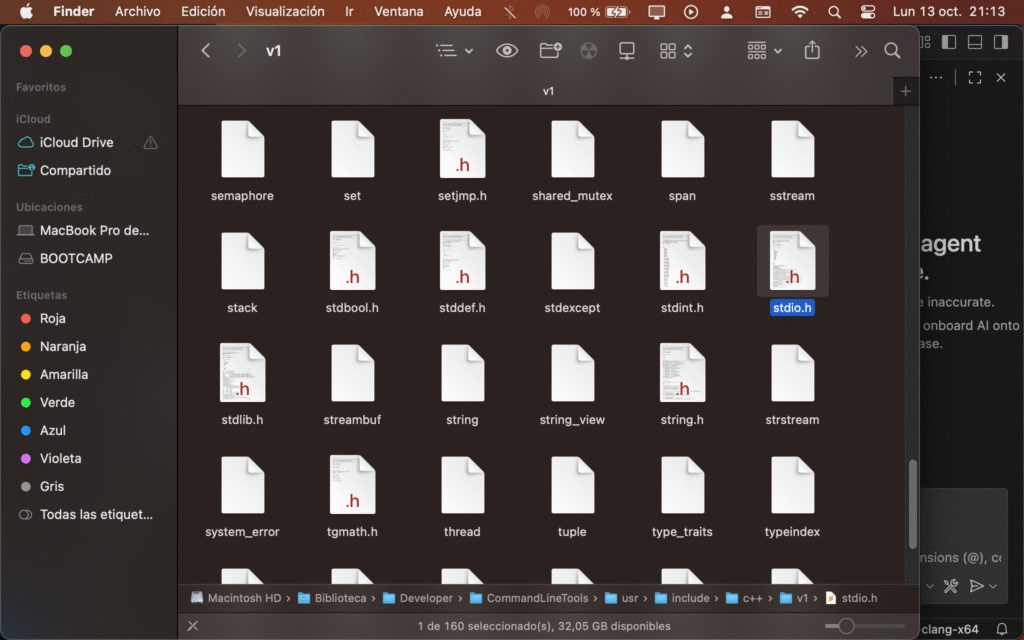
Task: Click the Quick Look eye icon
Action: click(x=507, y=51)
